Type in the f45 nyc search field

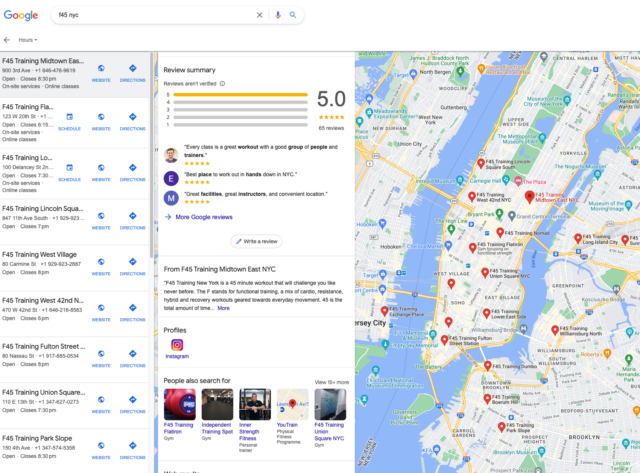[x=150, y=16]
